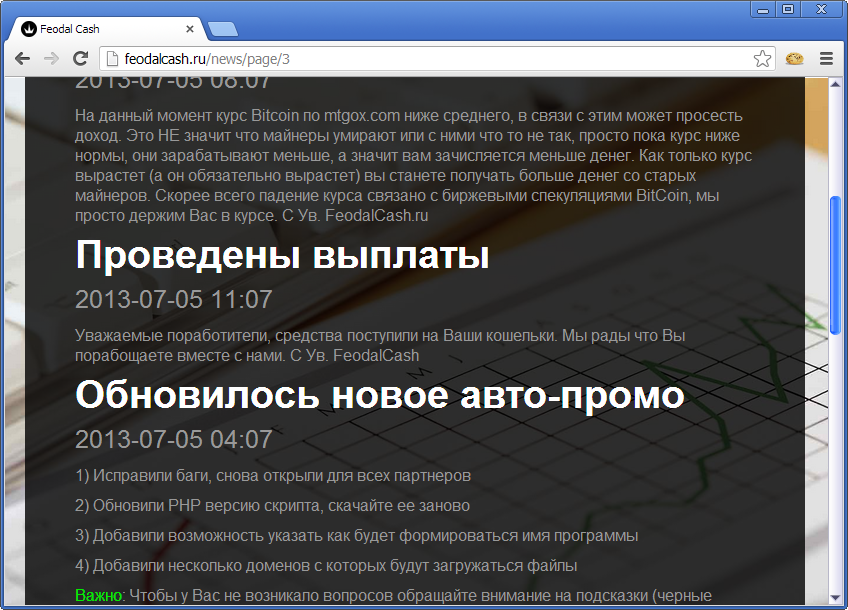The height and width of the screenshot is (610, 848).
Task: Click the line '2) Обновили PHP версию скрипта'
Action: pos(273,506)
